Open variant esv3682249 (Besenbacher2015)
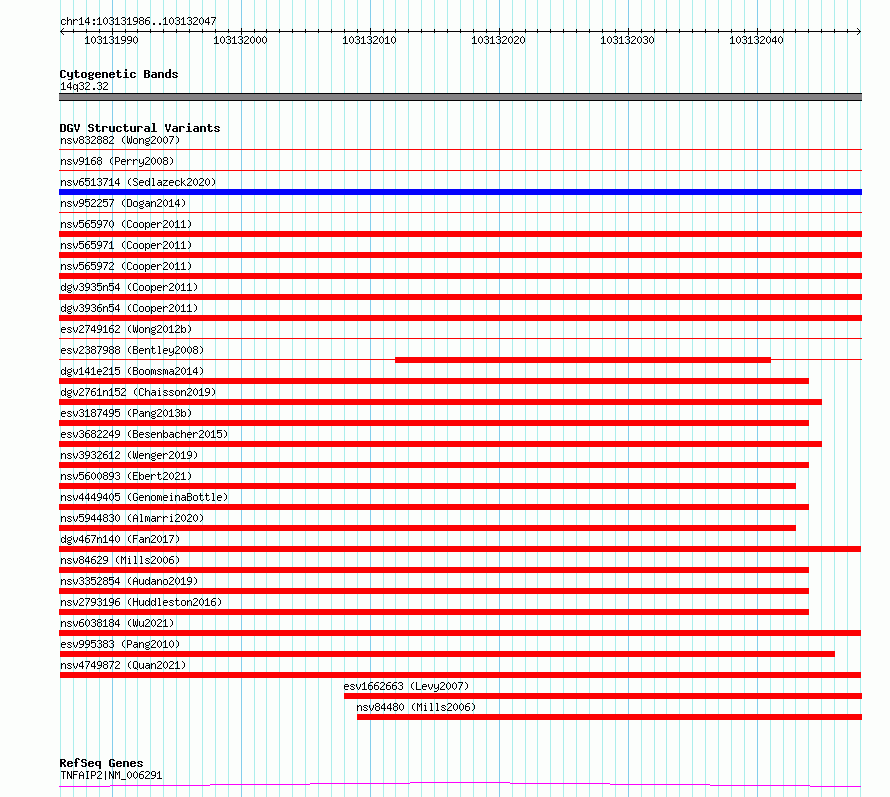The image size is (890, 797). point(144,434)
